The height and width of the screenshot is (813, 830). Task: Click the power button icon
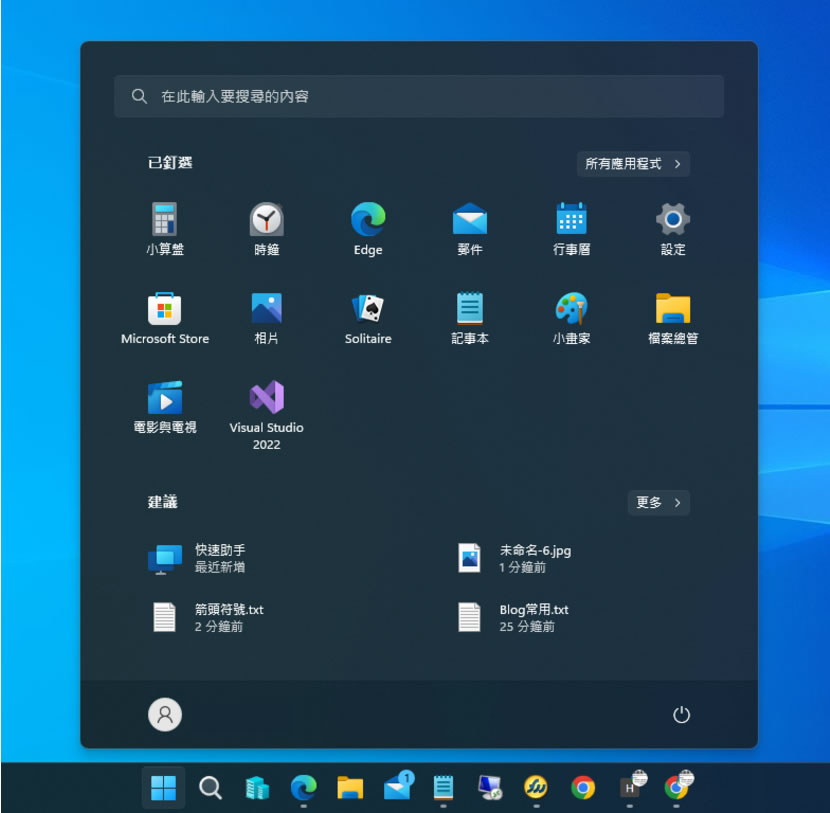coord(681,715)
